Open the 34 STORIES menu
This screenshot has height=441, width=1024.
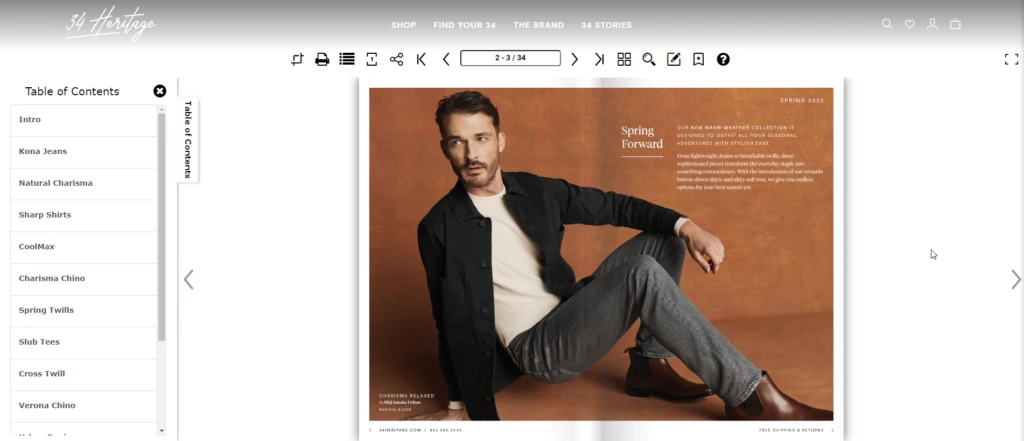pyautogui.click(x=607, y=25)
